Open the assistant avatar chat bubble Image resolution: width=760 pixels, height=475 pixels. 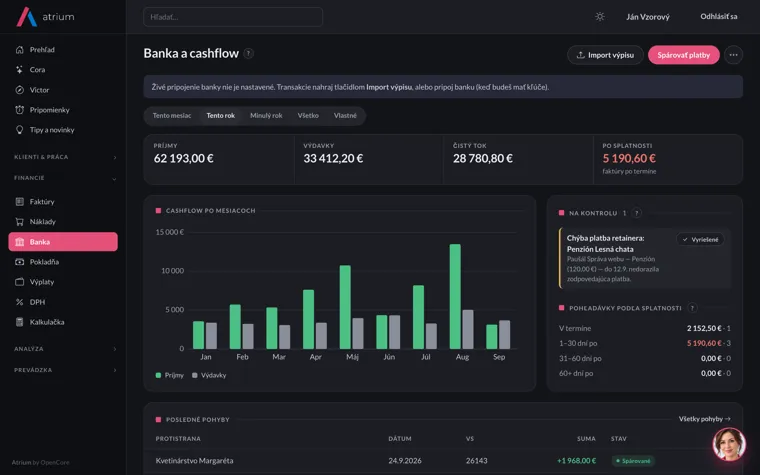click(x=728, y=444)
